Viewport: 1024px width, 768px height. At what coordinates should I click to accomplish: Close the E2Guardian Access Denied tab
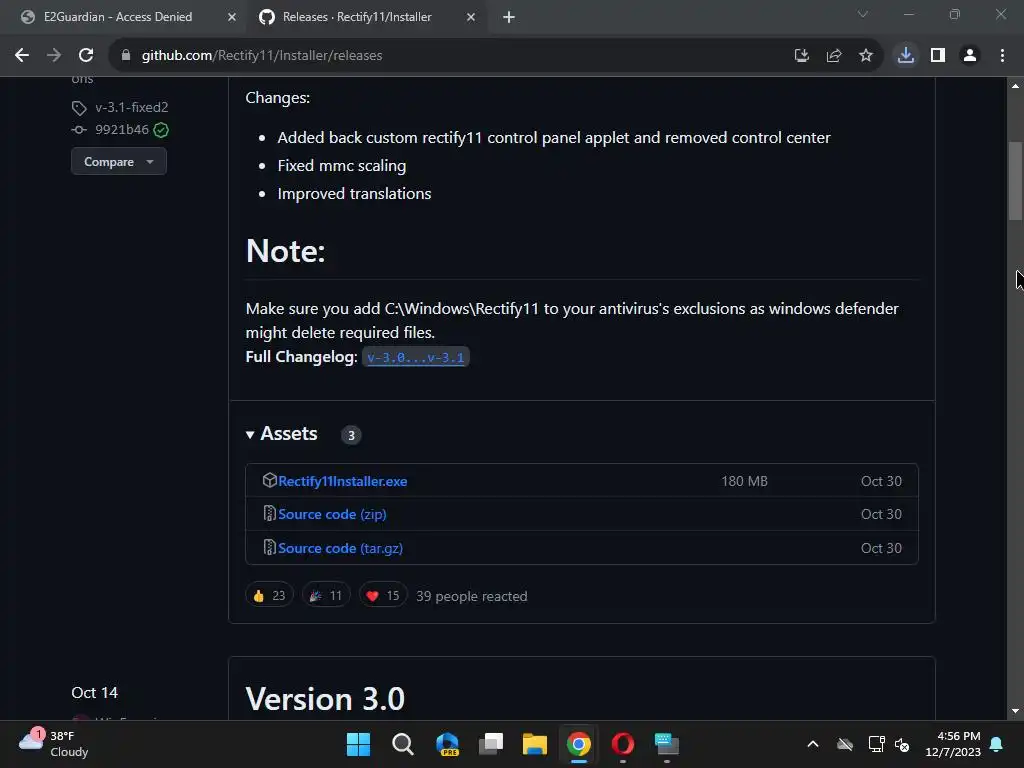pyautogui.click(x=231, y=18)
